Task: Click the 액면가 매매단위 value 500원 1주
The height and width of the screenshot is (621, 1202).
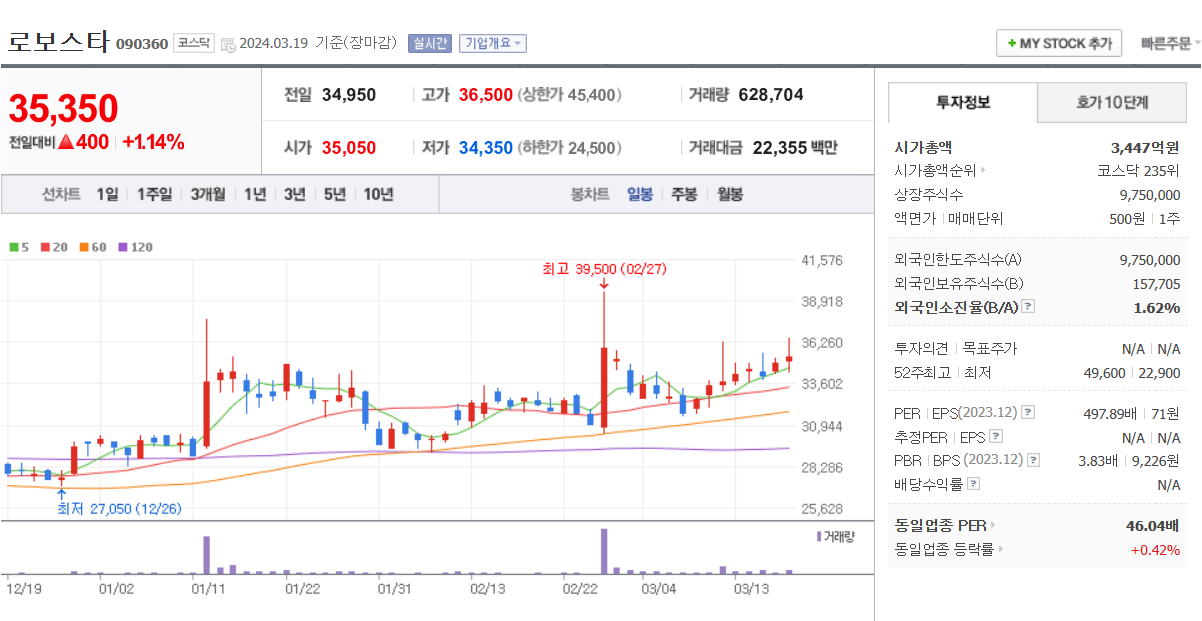Action: click(x=1146, y=218)
